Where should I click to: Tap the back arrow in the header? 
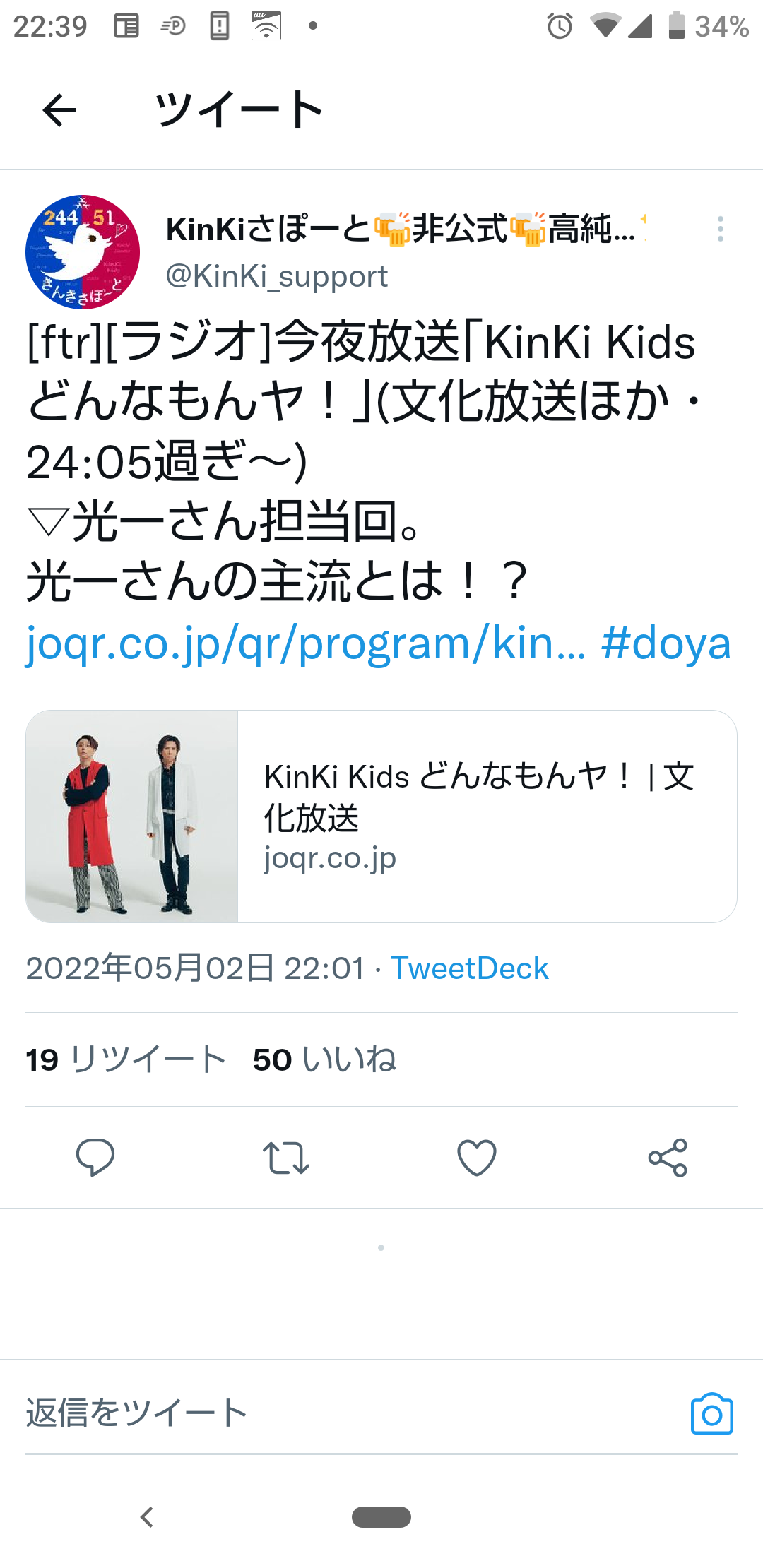coord(59,111)
